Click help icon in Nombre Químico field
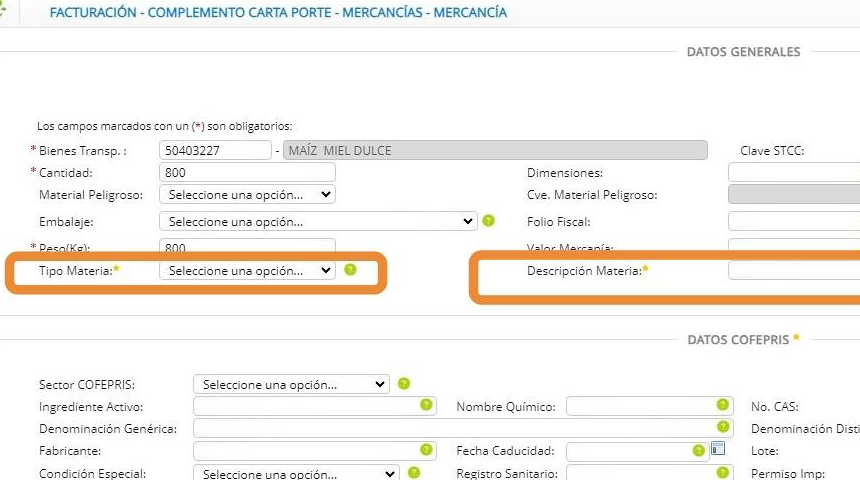This screenshot has width=860, height=480. click(722, 406)
